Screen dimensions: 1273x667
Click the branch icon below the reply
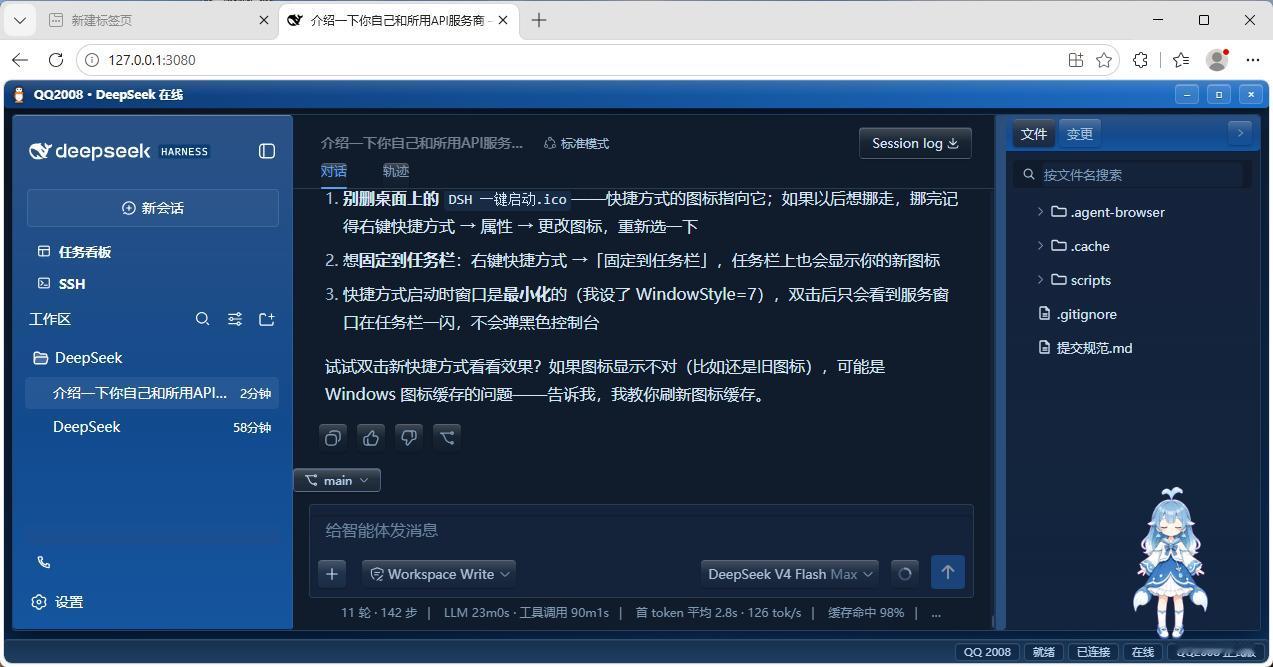pos(447,437)
